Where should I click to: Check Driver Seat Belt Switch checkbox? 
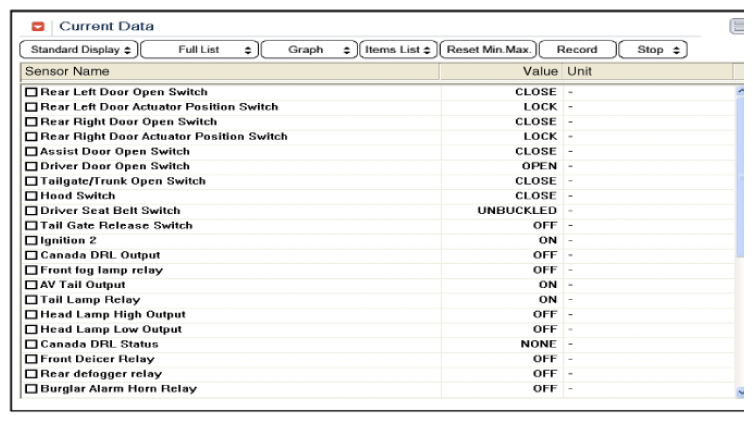[x=31, y=211]
